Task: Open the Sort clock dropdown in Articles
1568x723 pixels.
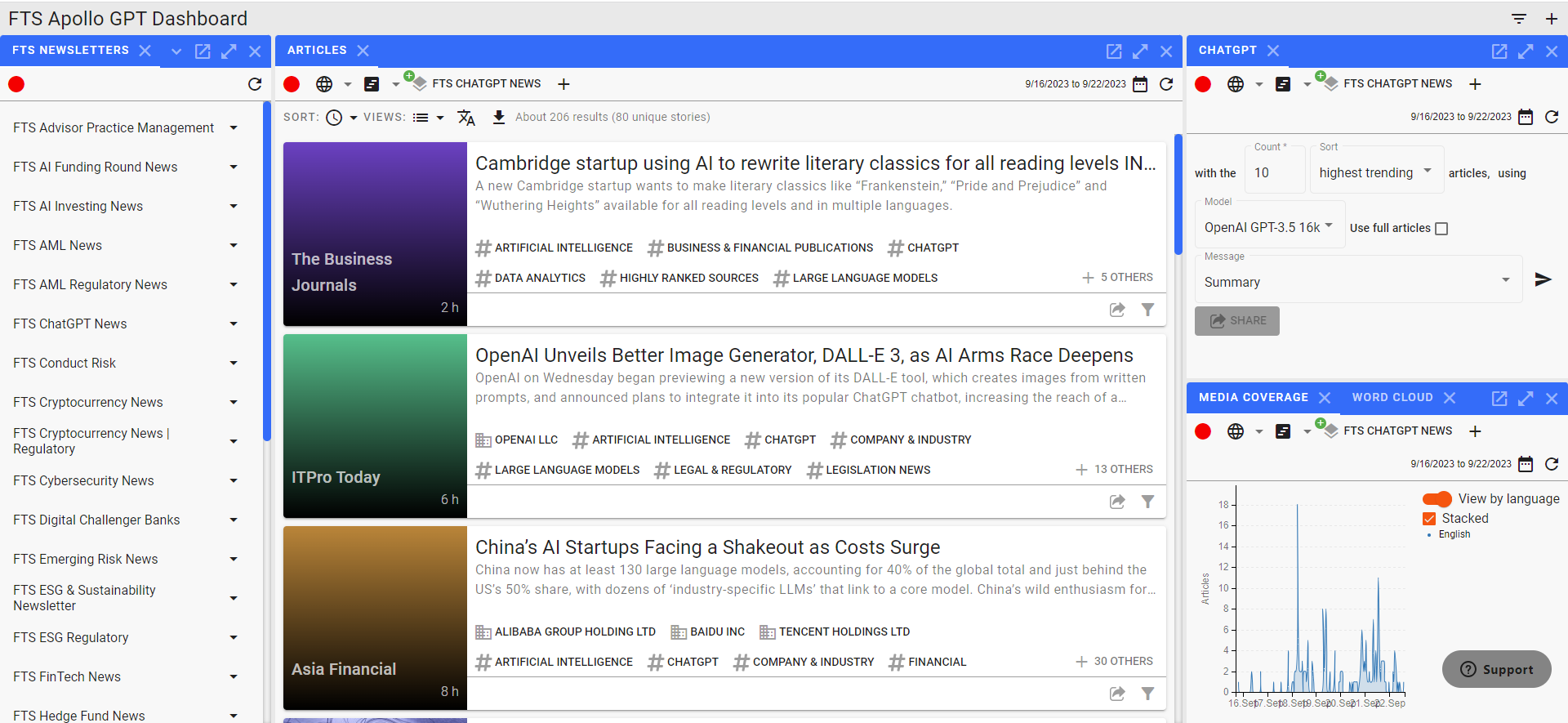Action: [x=341, y=118]
